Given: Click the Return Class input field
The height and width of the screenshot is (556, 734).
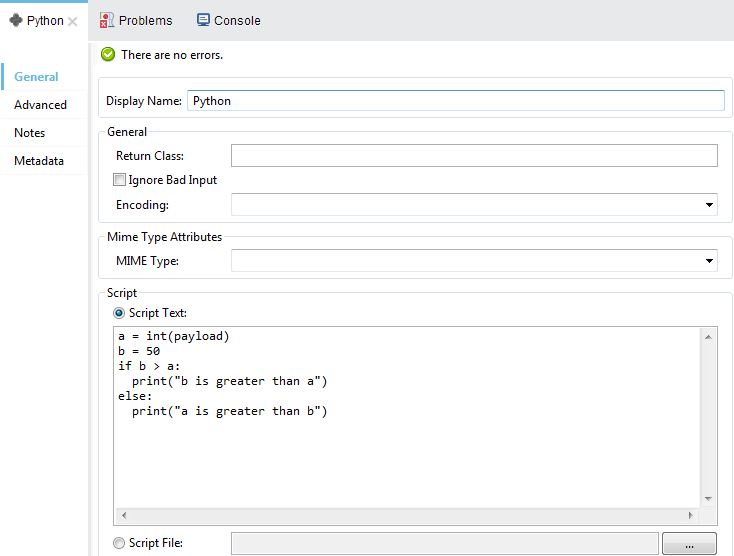Looking at the screenshot, I should (474, 155).
